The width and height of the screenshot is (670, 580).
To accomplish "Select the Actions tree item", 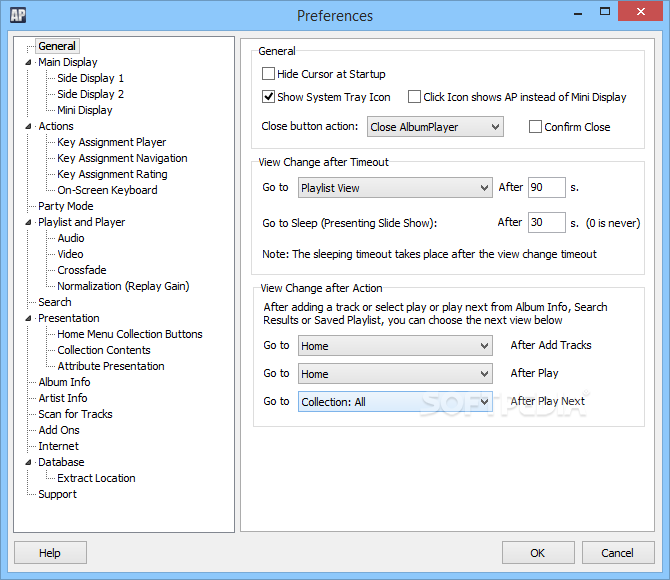I will click(56, 126).
